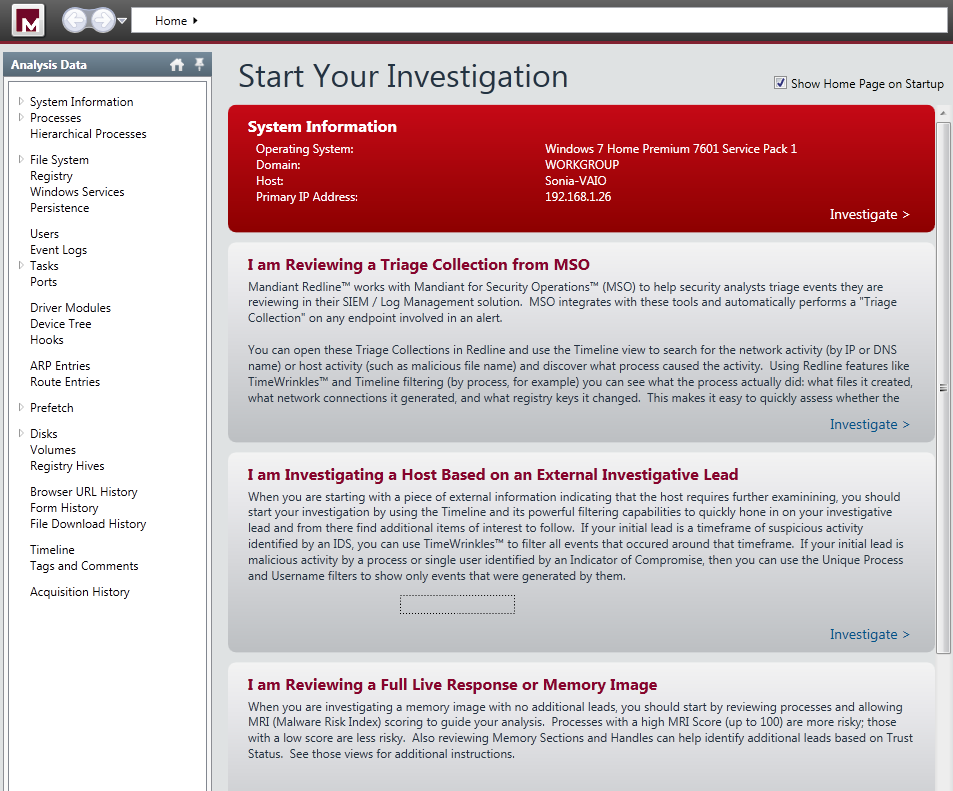Click the vertical scrollbar thumb

(943, 387)
